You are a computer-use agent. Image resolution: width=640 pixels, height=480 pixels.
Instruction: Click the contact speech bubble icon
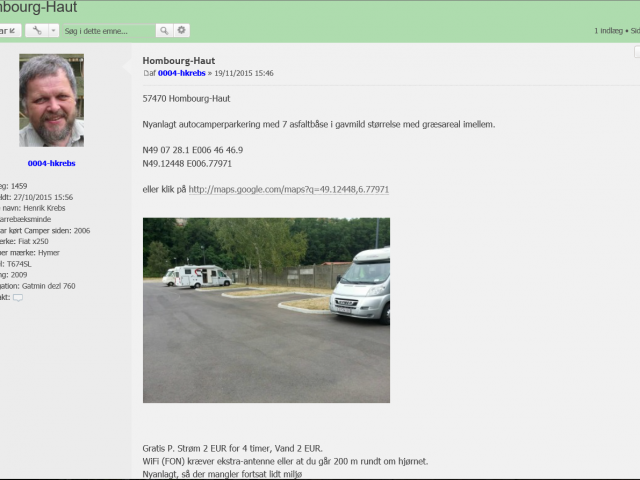pyautogui.click(x=18, y=298)
